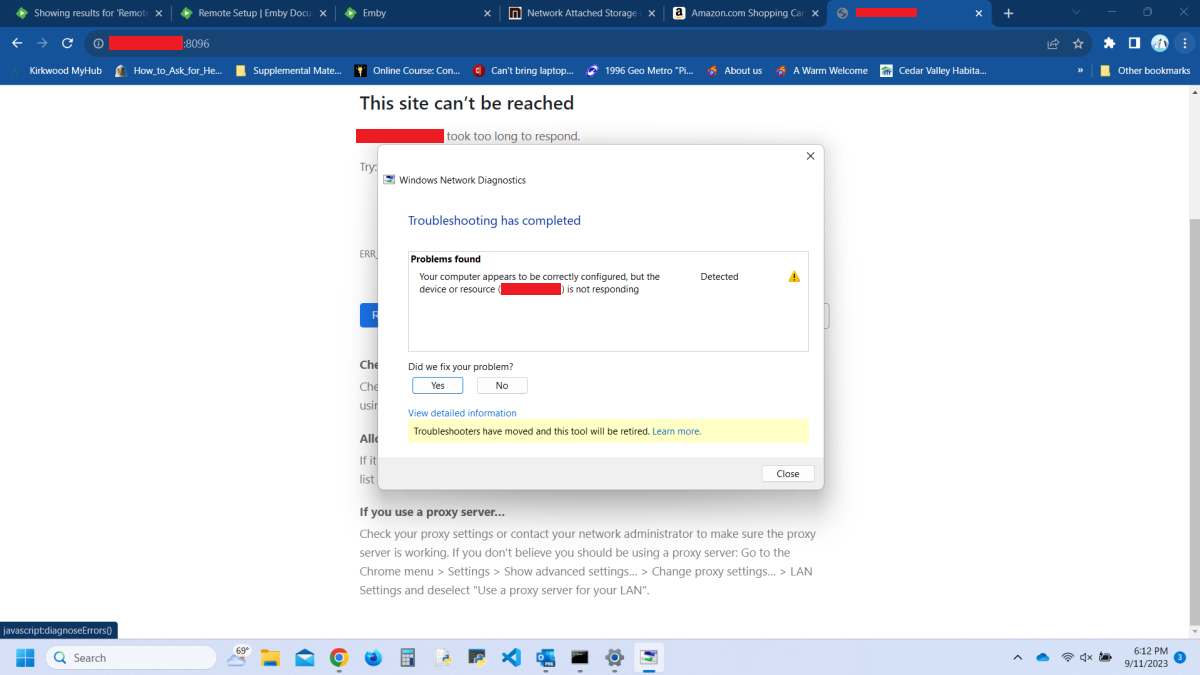Click the Windows Start button
Screen dimensions: 1200x675
25,657
